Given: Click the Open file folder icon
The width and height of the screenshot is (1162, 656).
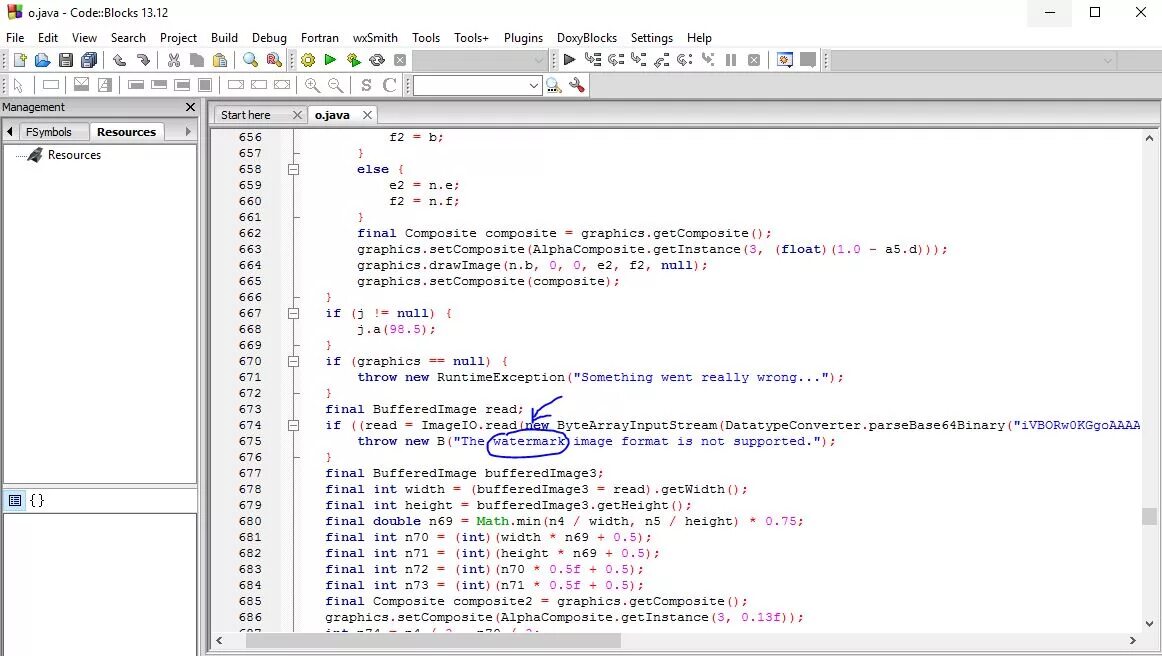Looking at the screenshot, I should [x=42, y=60].
